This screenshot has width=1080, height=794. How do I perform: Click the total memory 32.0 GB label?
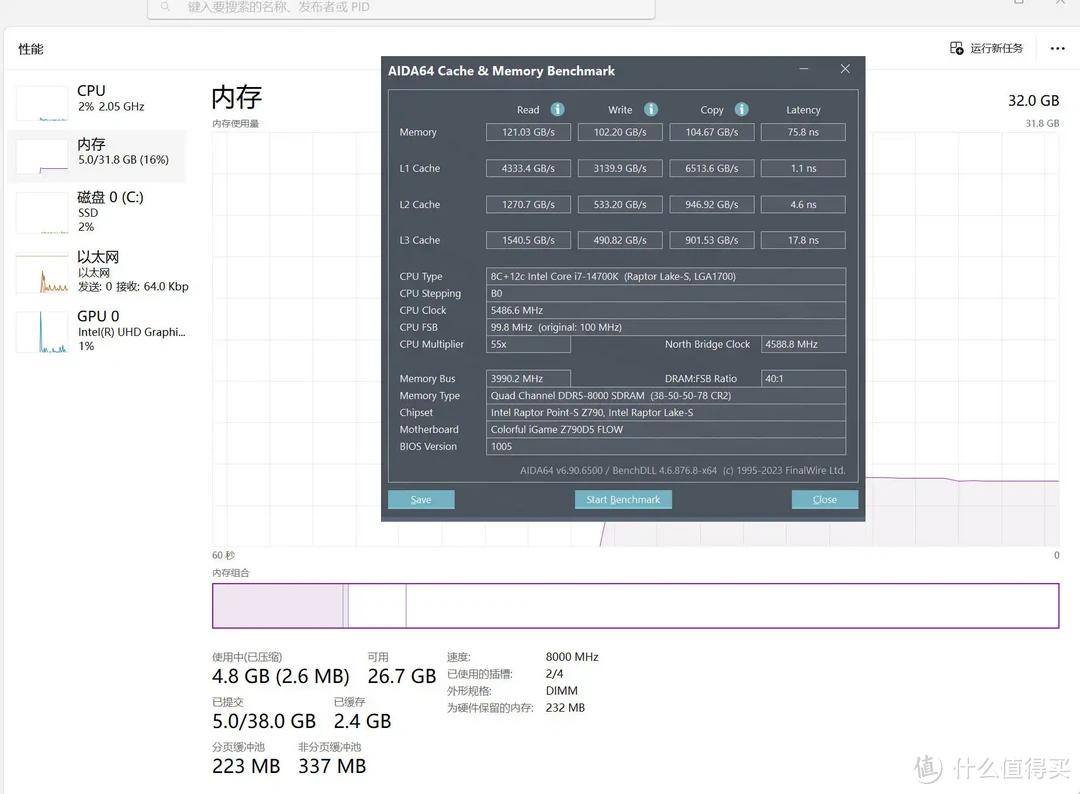pyautogui.click(x=1033, y=101)
